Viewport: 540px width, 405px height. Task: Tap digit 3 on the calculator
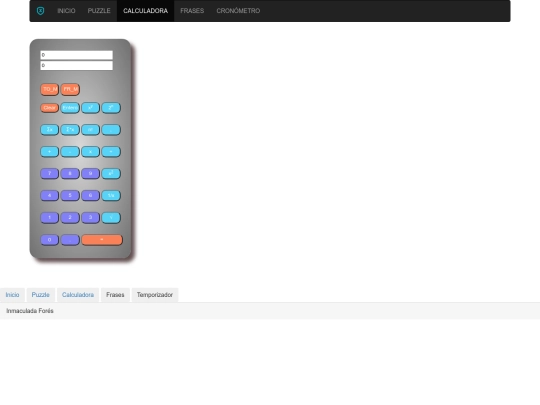point(91,218)
